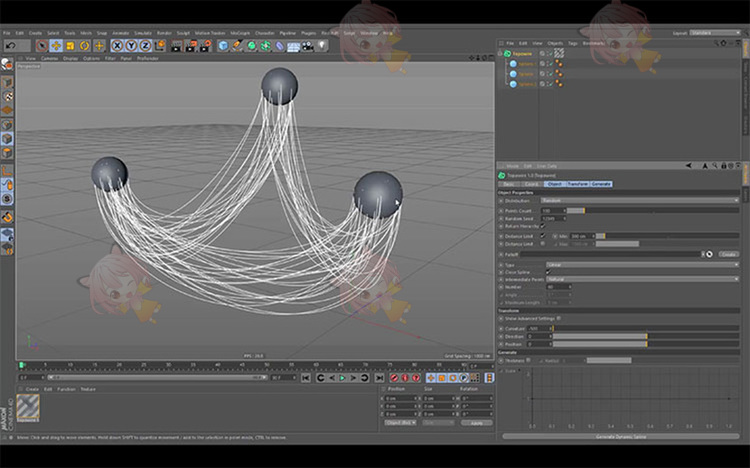Open the Layout dropdown at top right
The height and width of the screenshot is (468, 750).
[715, 33]
